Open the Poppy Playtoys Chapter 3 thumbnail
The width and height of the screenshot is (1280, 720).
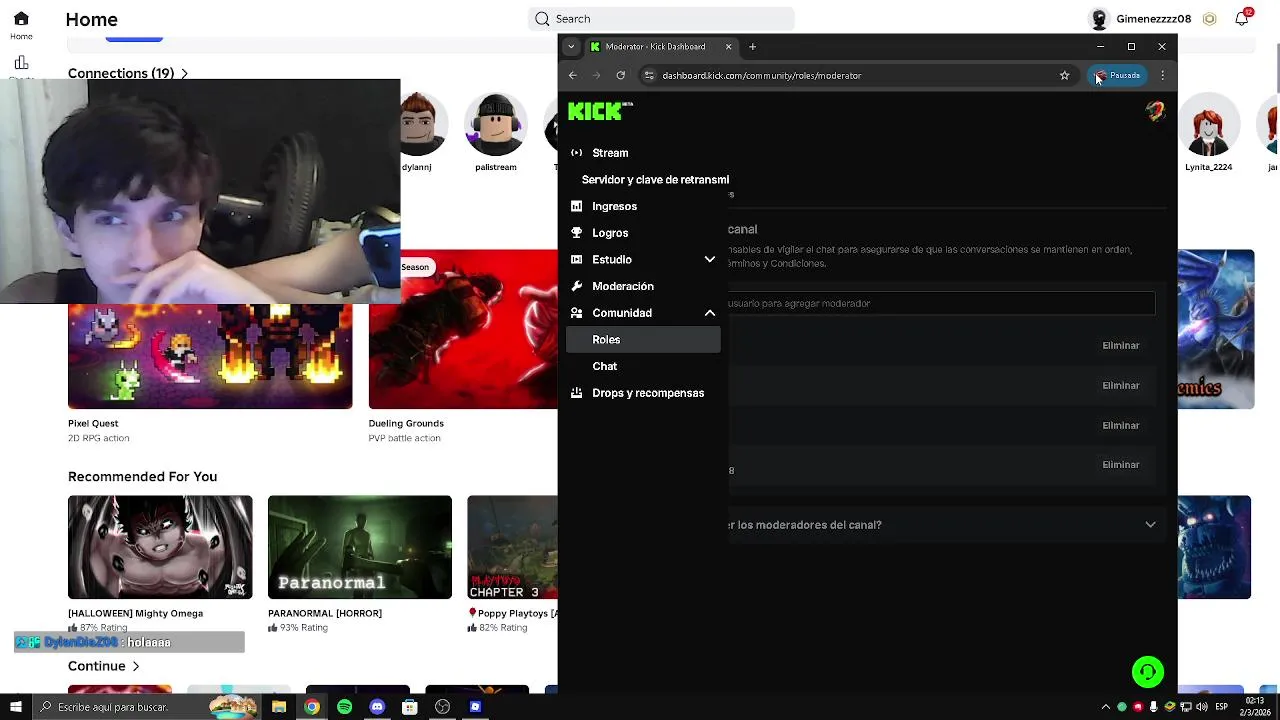(x=512, y=547)
